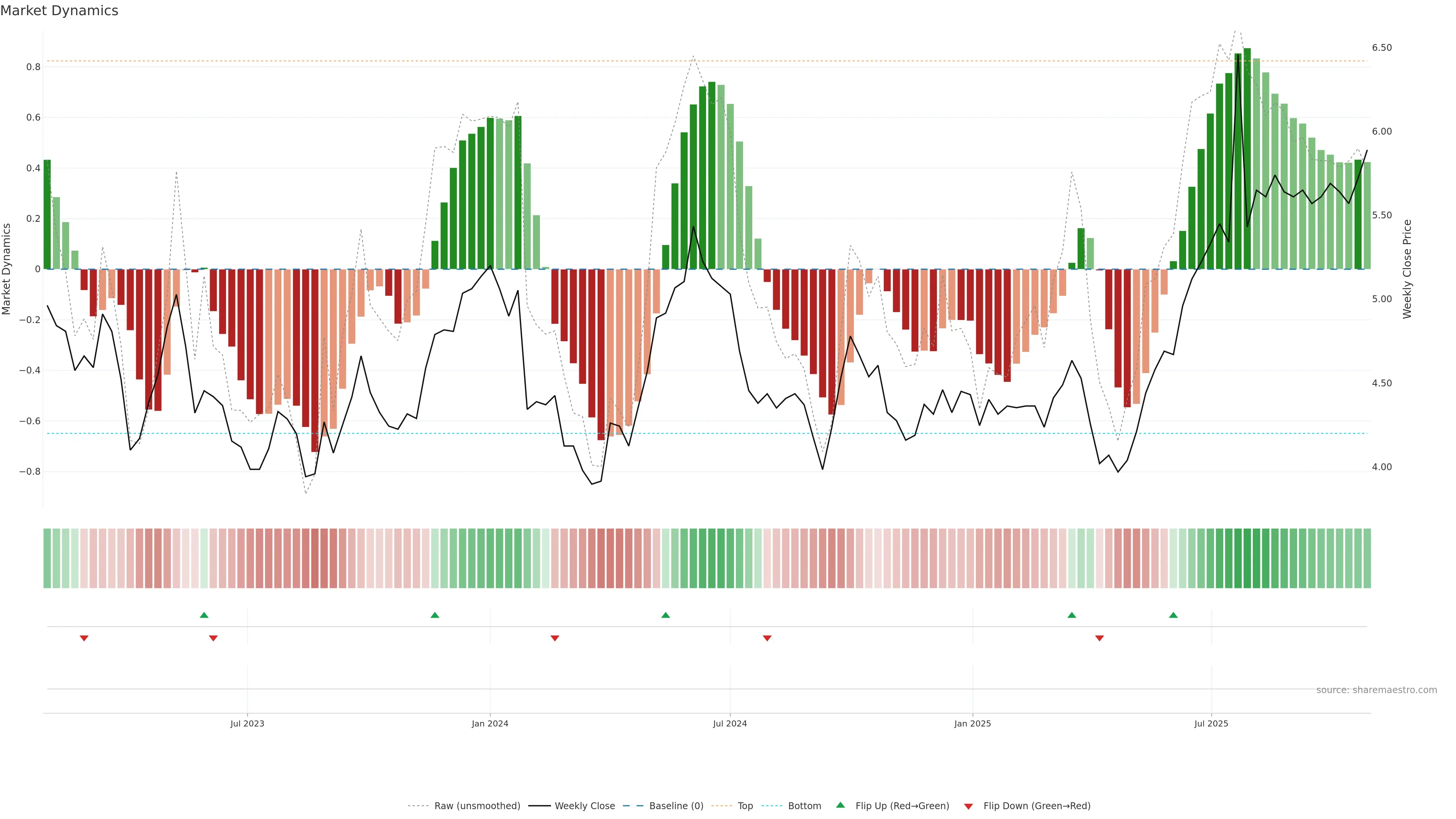
Task: Toggle the Bottom legend entry
Action: pos(804,805)
